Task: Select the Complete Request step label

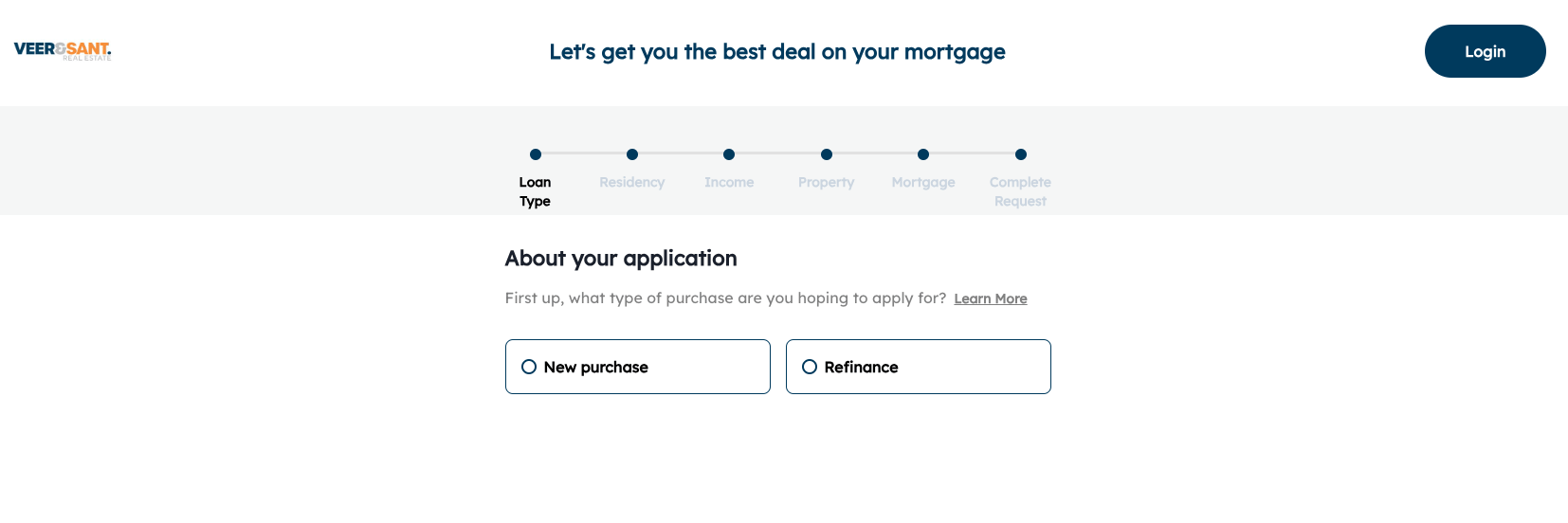Action: (x=1020, y=191)
